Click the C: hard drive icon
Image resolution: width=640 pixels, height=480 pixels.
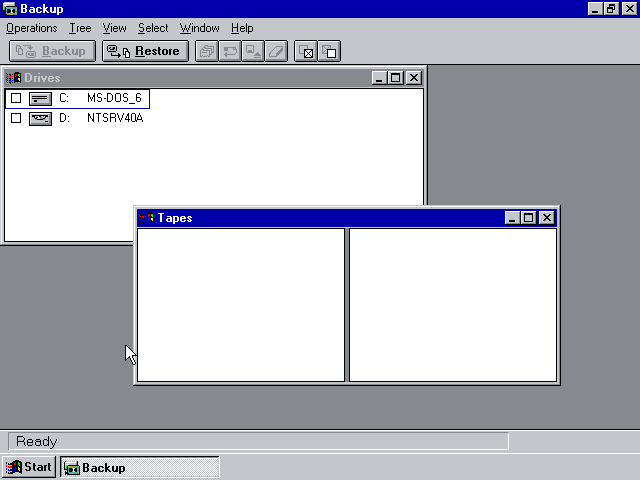point(40,98)
